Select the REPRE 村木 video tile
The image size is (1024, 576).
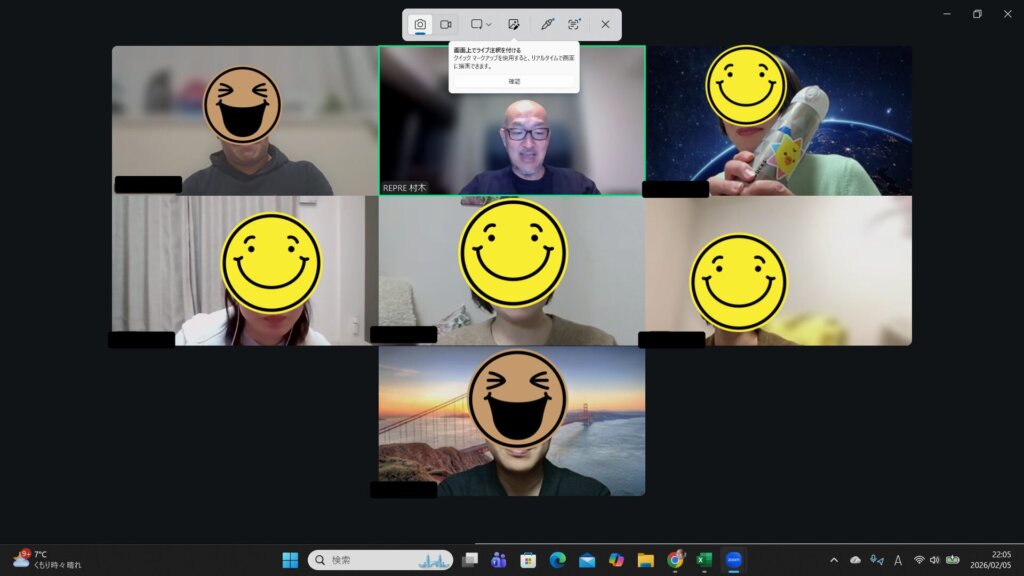click(512, 120)
